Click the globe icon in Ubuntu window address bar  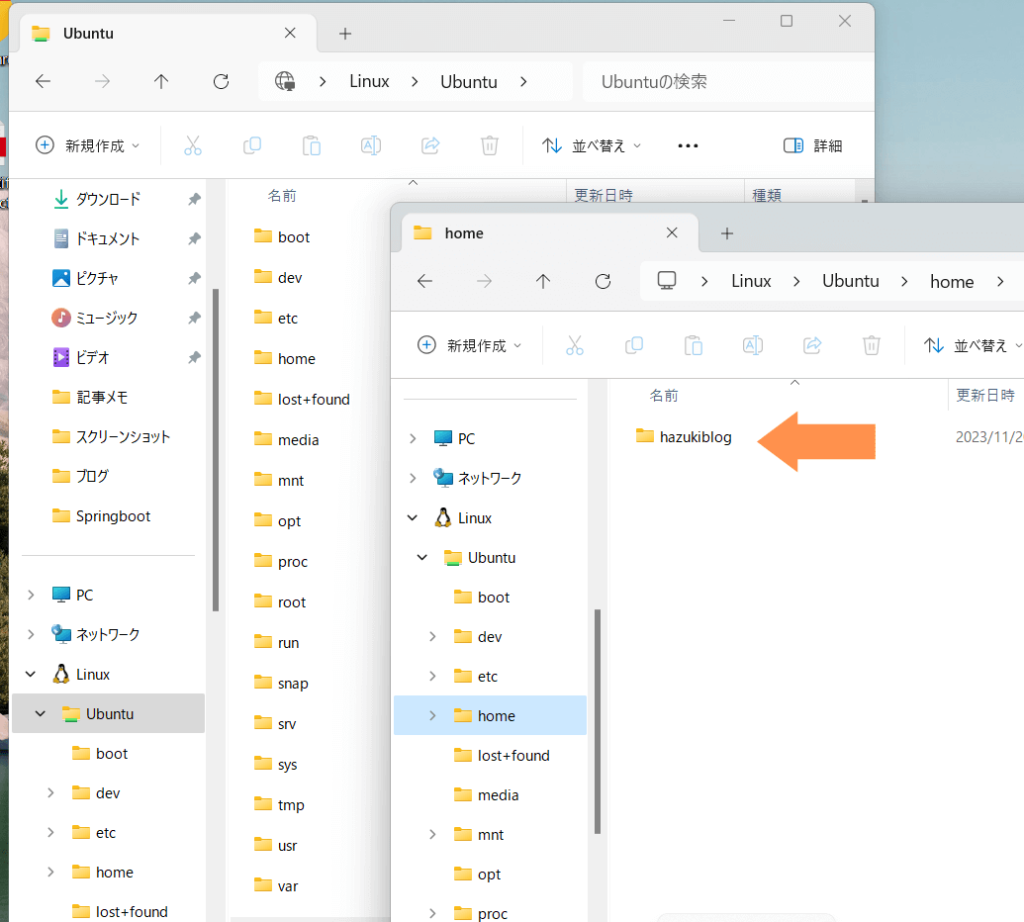tap(285, 82)
